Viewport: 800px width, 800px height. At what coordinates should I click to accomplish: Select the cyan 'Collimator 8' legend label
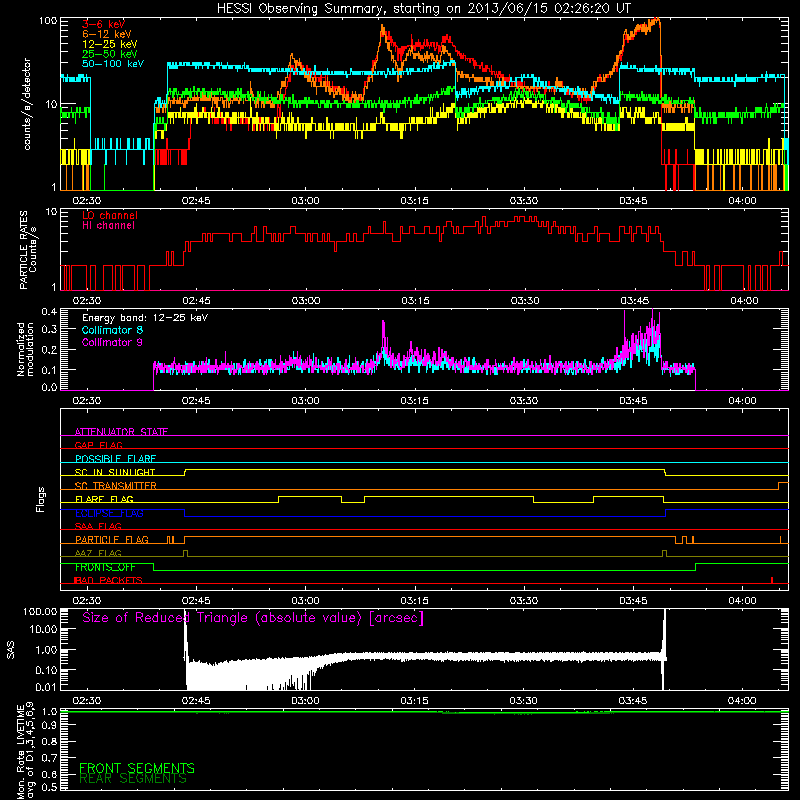[x=112, y=330]
